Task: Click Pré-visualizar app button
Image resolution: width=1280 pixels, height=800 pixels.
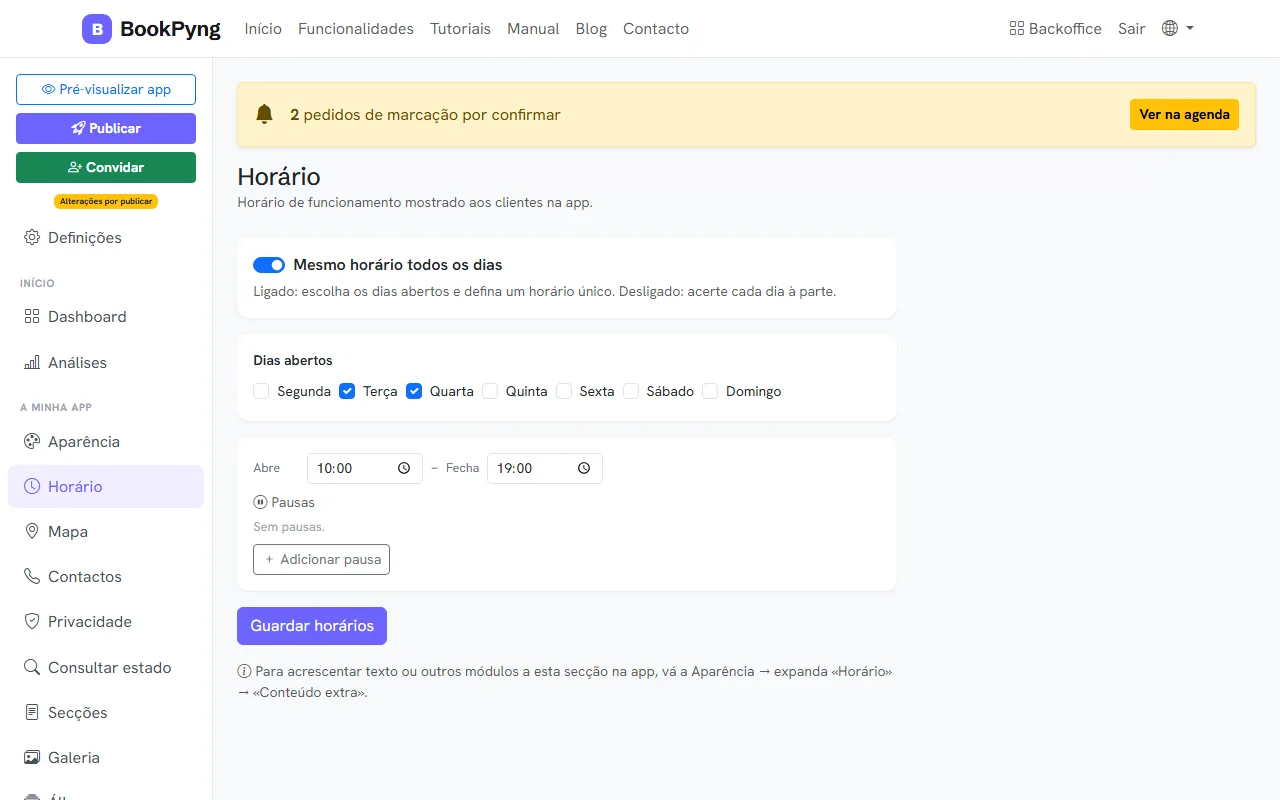Action: pyautogui.click(x=106, y=89)
